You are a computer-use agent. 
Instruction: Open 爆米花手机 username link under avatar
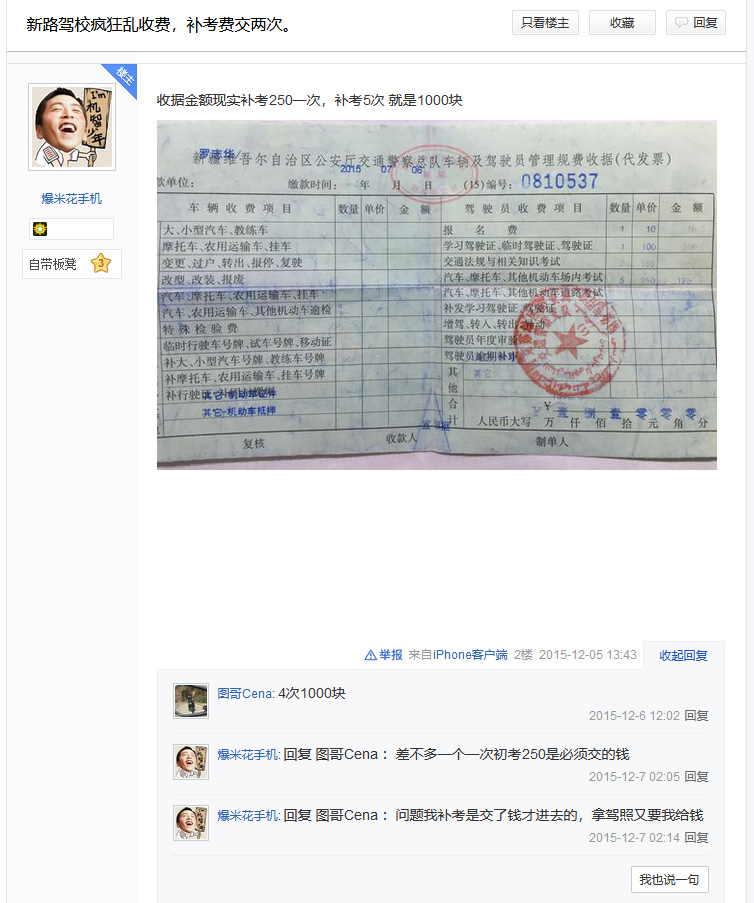click(71, 199)
